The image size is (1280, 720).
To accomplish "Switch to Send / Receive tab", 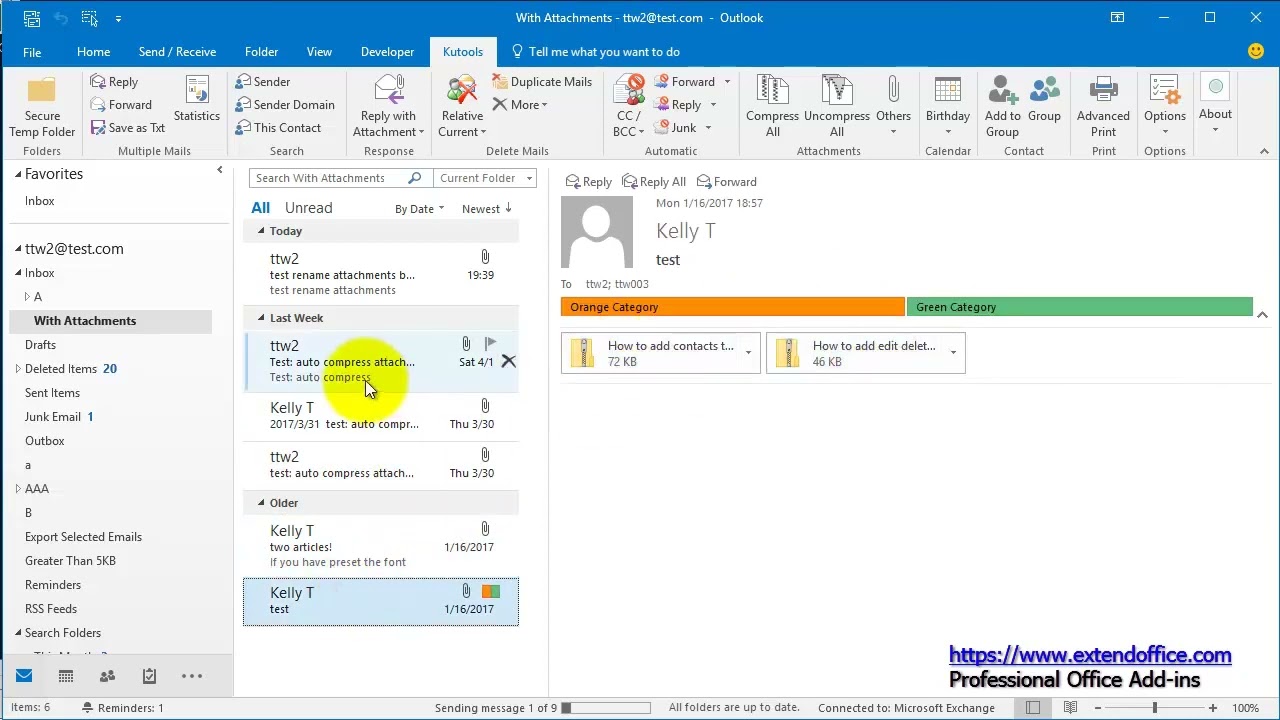I will [177, 52].
